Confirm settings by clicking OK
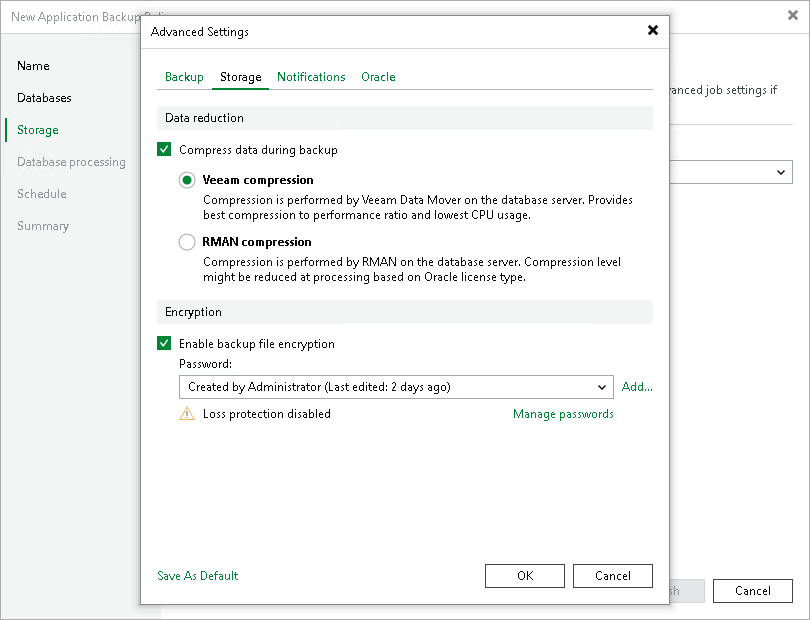This screenshot has height=620, width=810. point(524,575)
